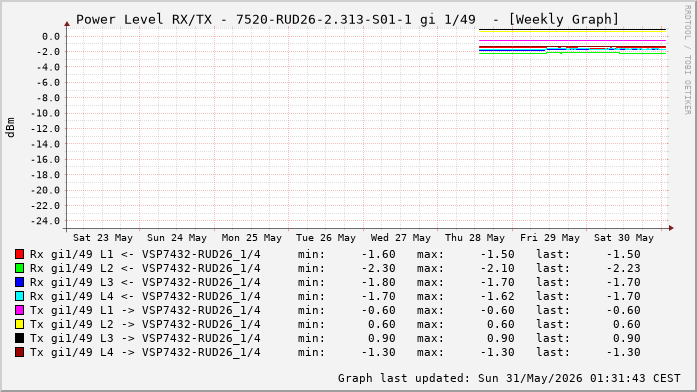697x392 pixels.
Task: Click the Sat 30 May axis label
Action: click(x=624, y=238)
